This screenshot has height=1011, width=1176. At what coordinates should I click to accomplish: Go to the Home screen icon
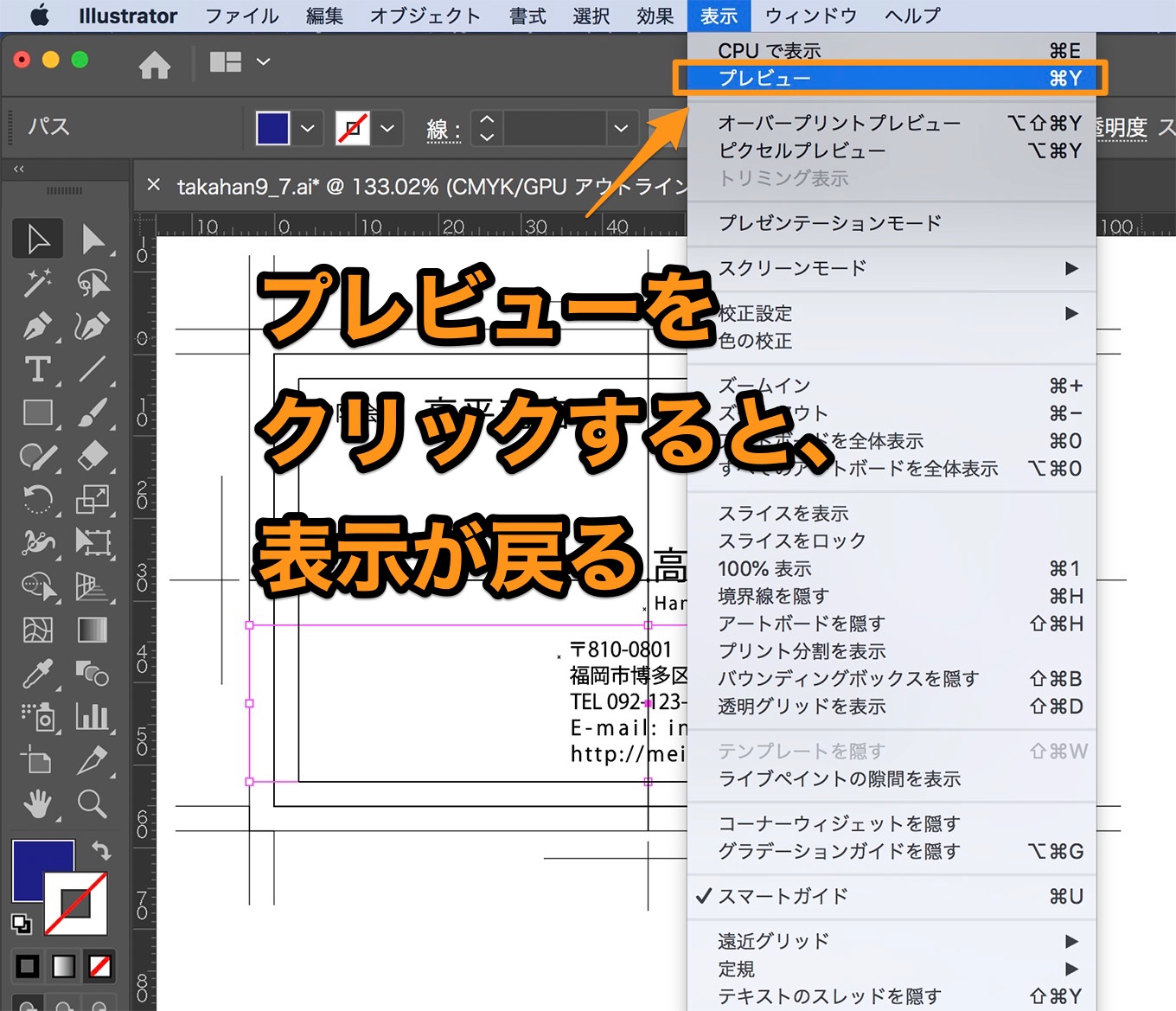(x=155, y=64)
